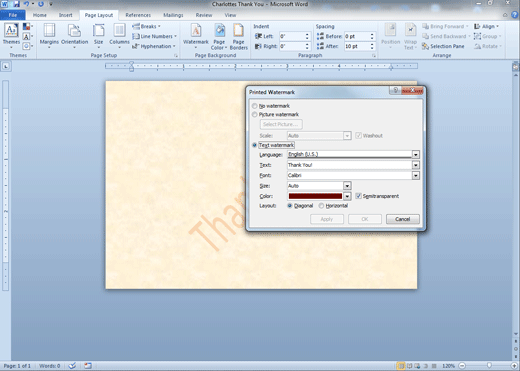Click the zoom slider handle
520x371 pixels.
(489, 366)
